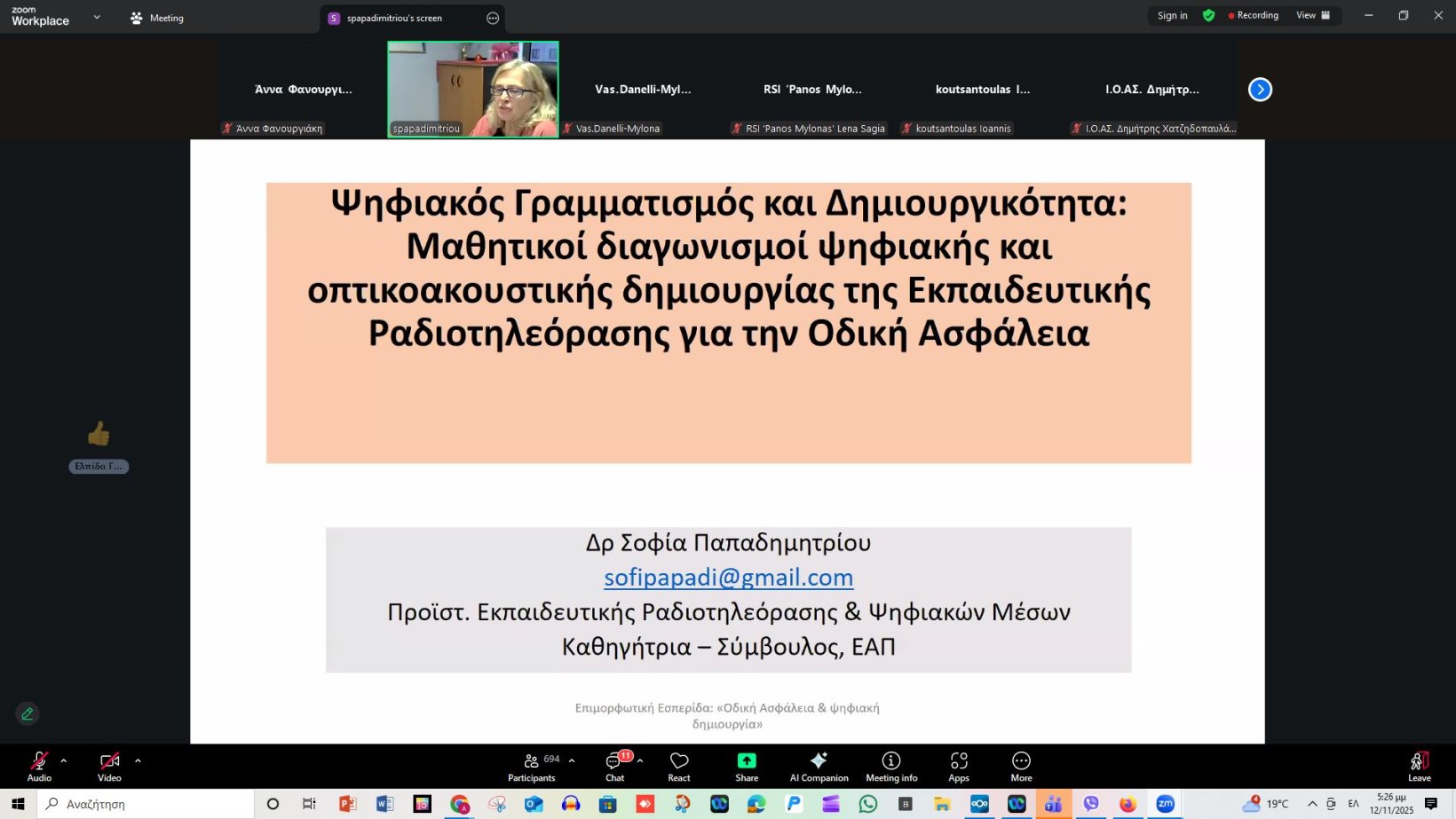
Task: Switch to the Meeting tab
Action: [157, 18]
